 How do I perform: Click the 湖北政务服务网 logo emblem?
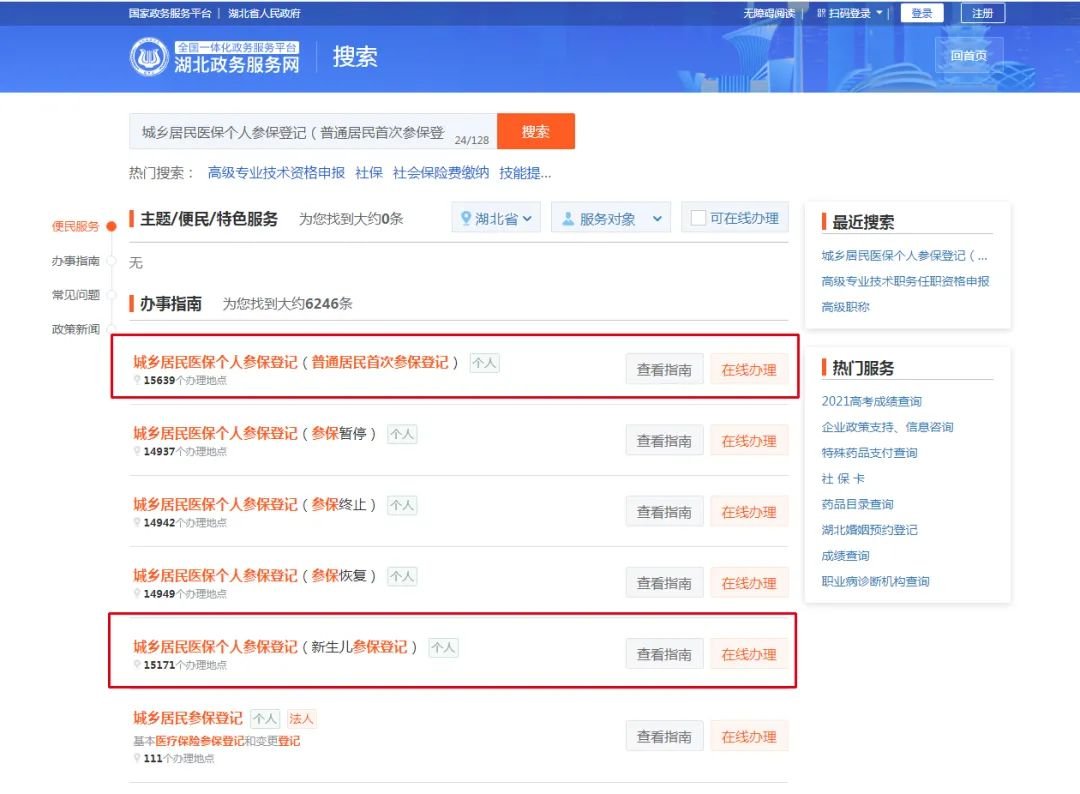tap(149, 57)
